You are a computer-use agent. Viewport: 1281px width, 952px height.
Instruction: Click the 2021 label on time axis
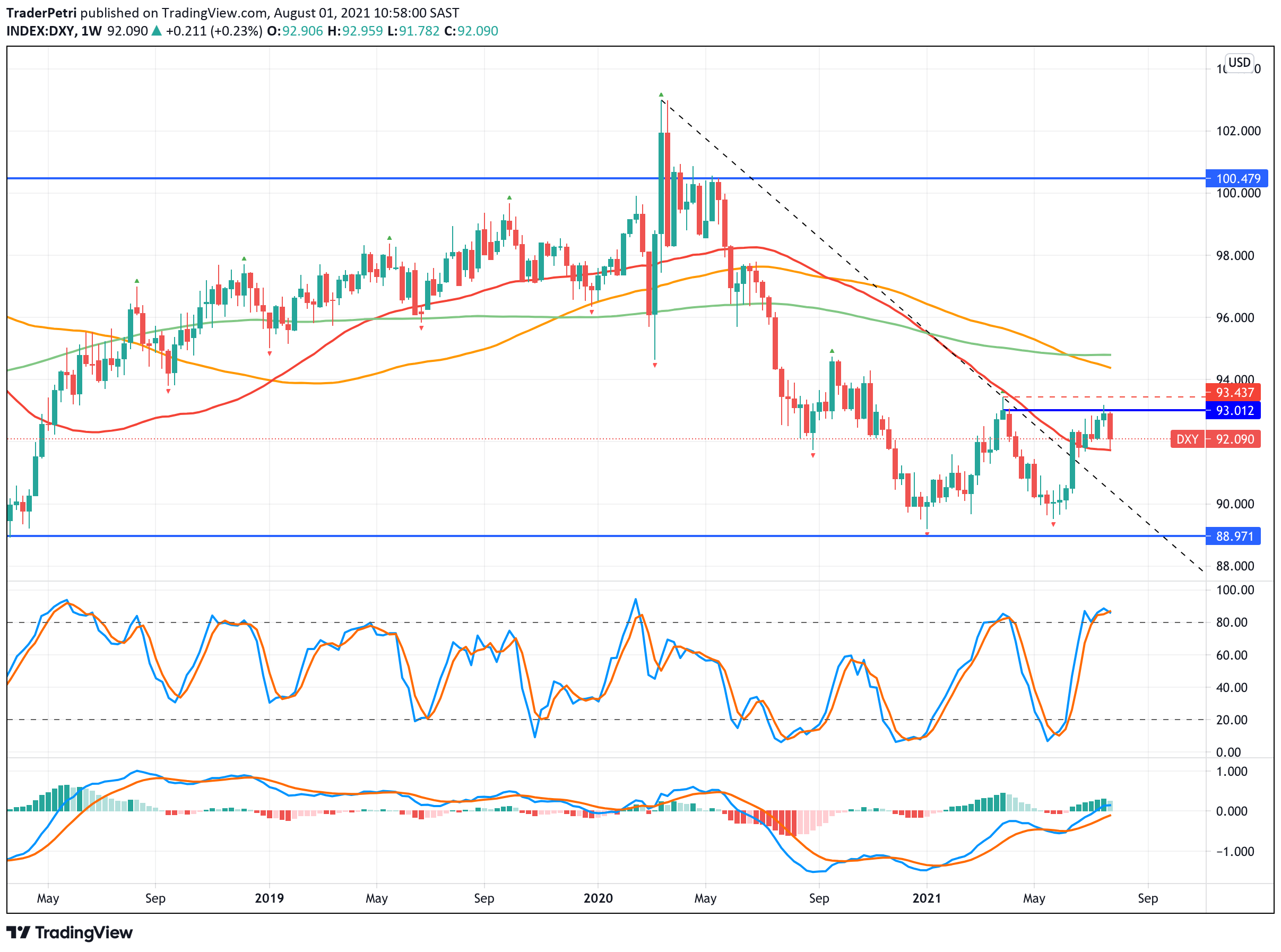click(926, 898)
